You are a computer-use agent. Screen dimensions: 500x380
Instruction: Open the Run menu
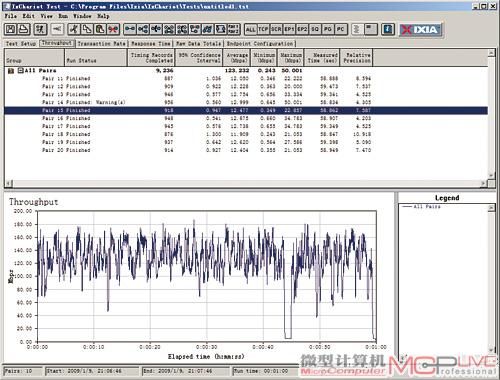point(63,16)
